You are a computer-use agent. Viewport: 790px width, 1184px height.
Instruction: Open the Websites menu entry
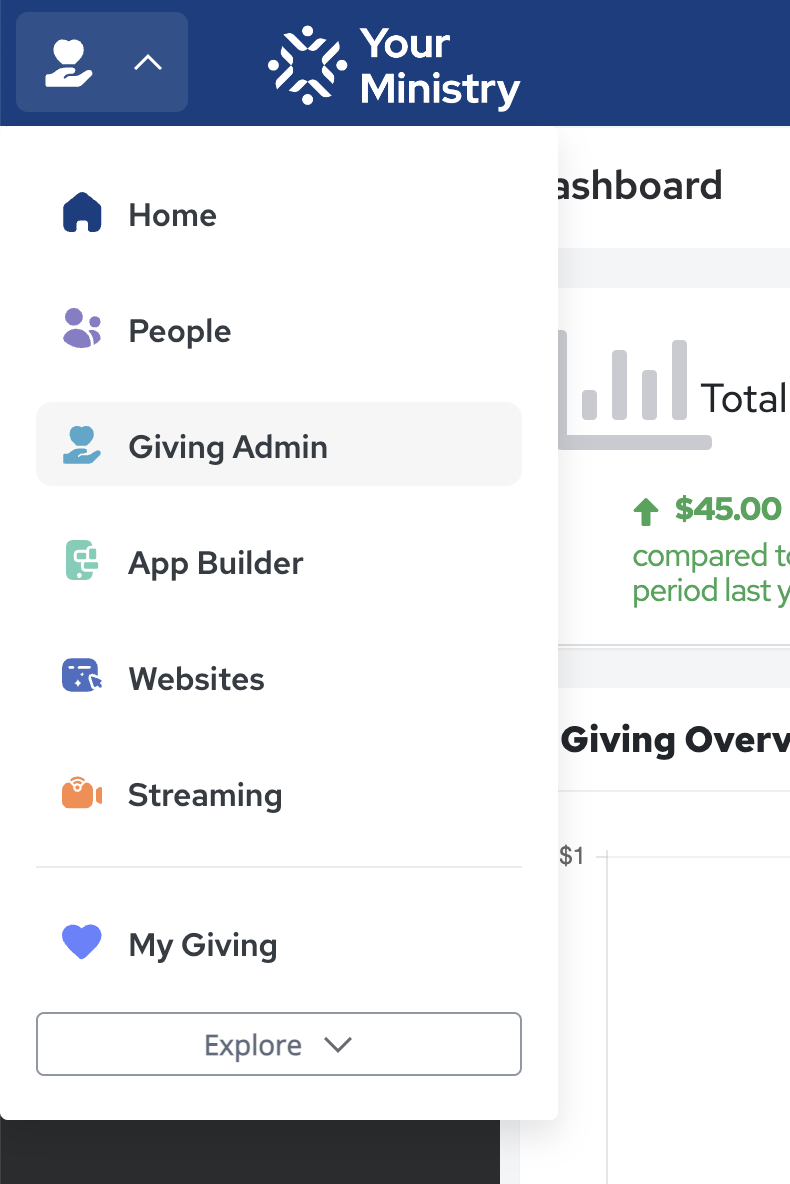click(x=197, y=679)
